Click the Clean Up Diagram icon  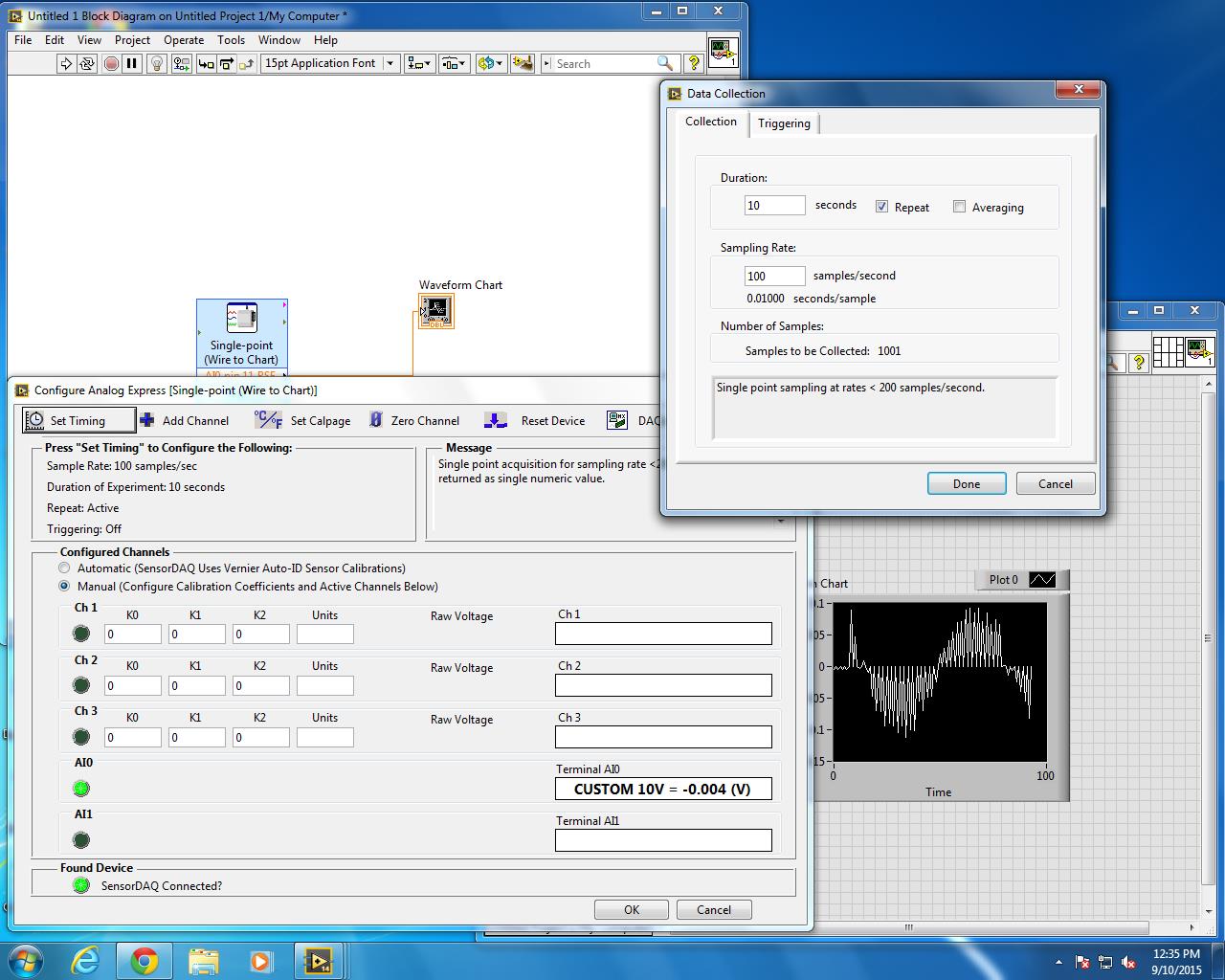tap(523, 64)
